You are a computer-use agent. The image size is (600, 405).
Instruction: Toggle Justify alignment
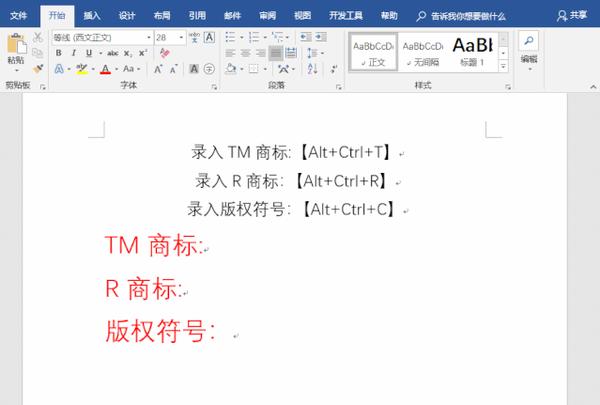(x=276, y=53)
